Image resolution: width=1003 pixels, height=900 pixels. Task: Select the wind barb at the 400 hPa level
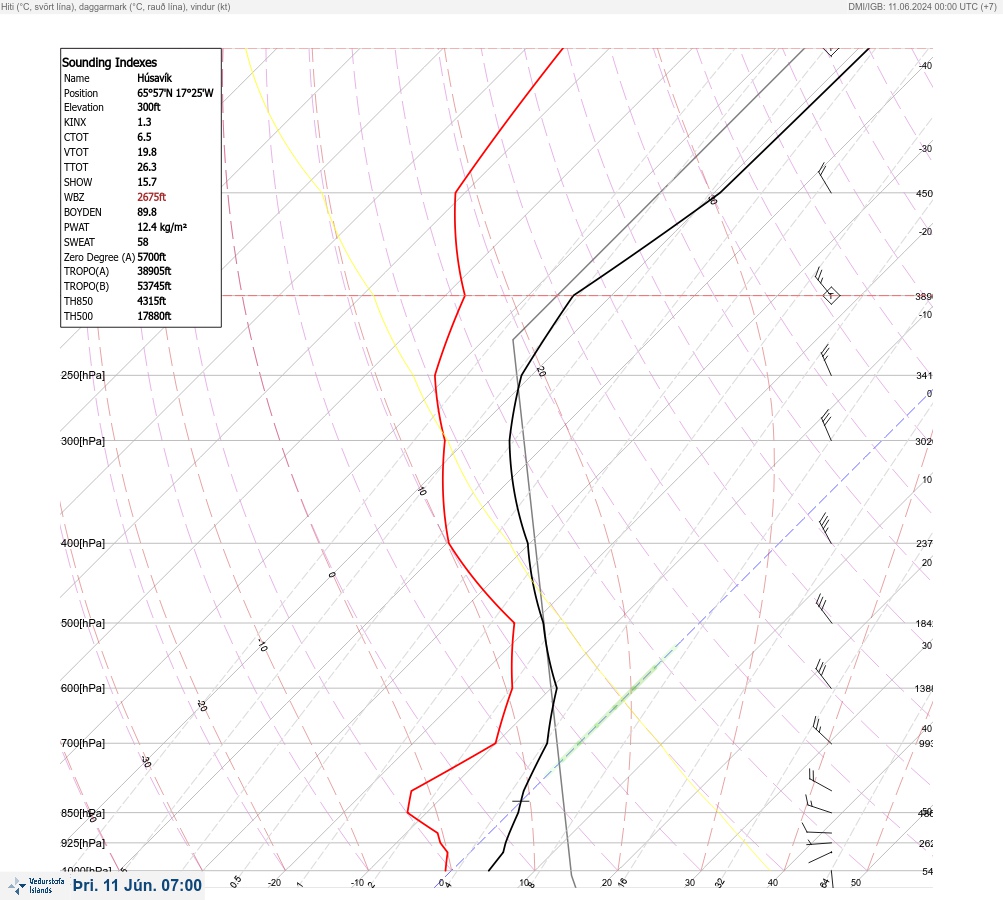click(826, 528)
